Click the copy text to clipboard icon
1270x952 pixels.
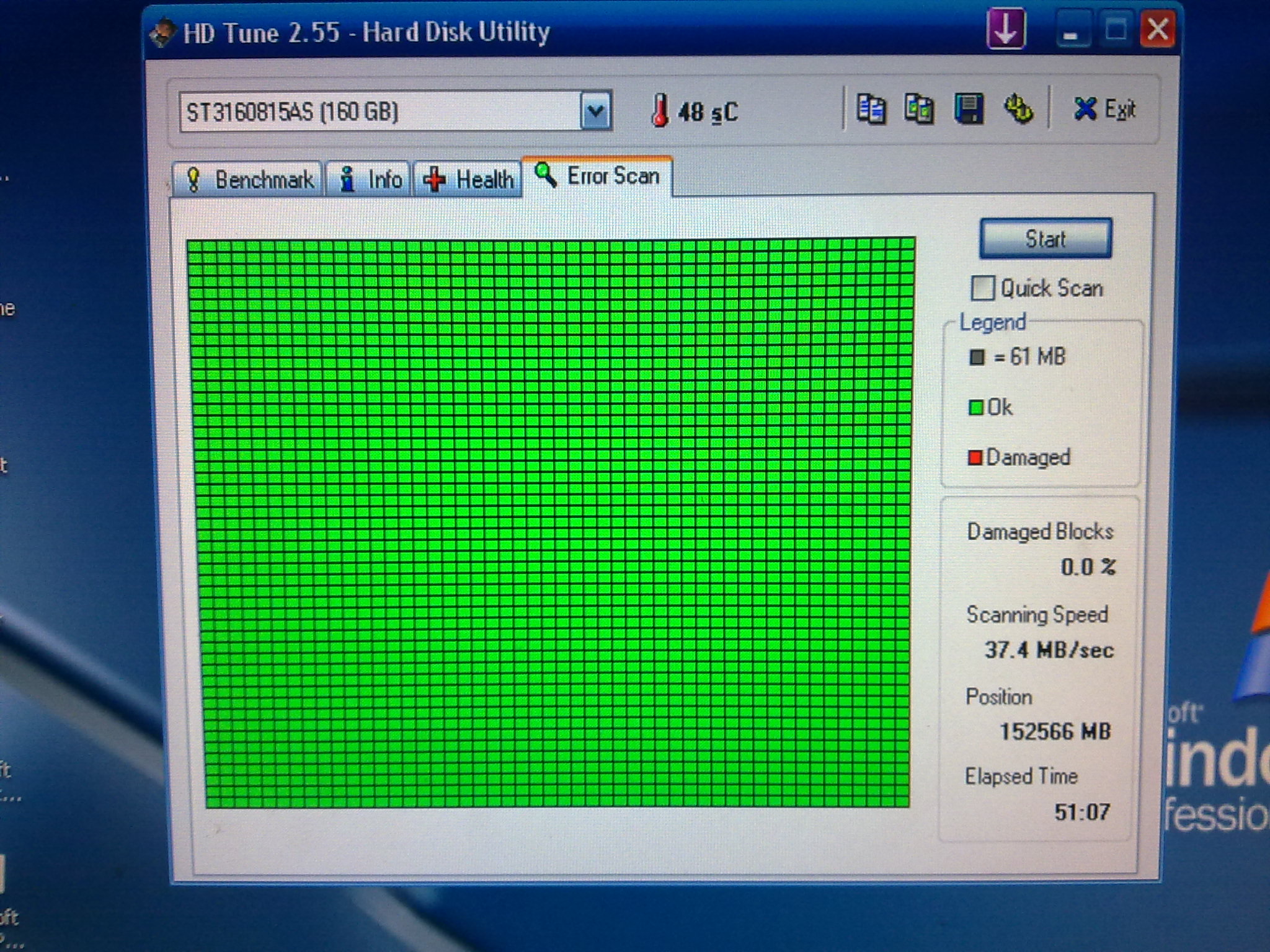pyautogui.click(x=871, y=110)
